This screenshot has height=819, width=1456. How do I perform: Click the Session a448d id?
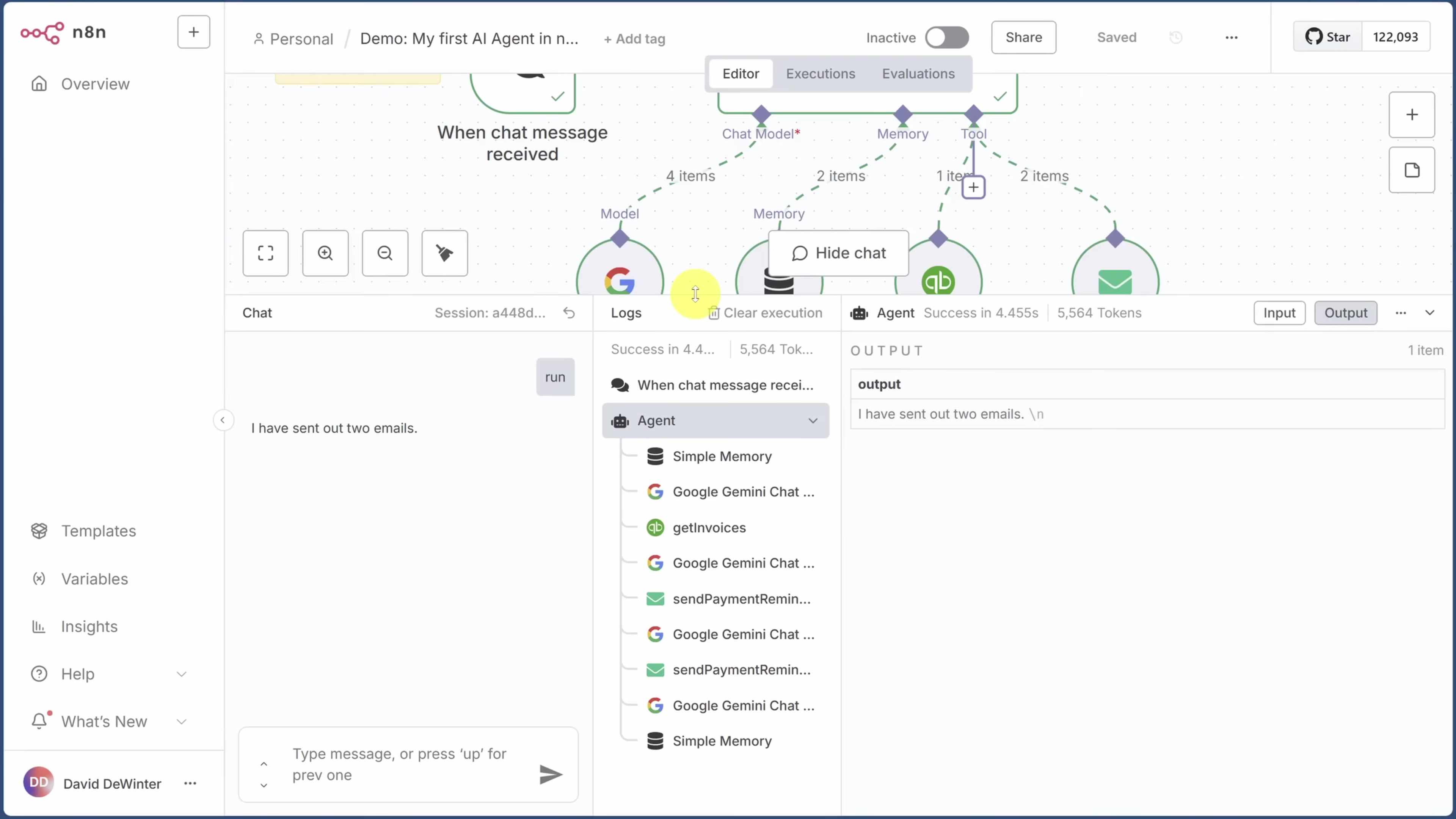[490, 312]
